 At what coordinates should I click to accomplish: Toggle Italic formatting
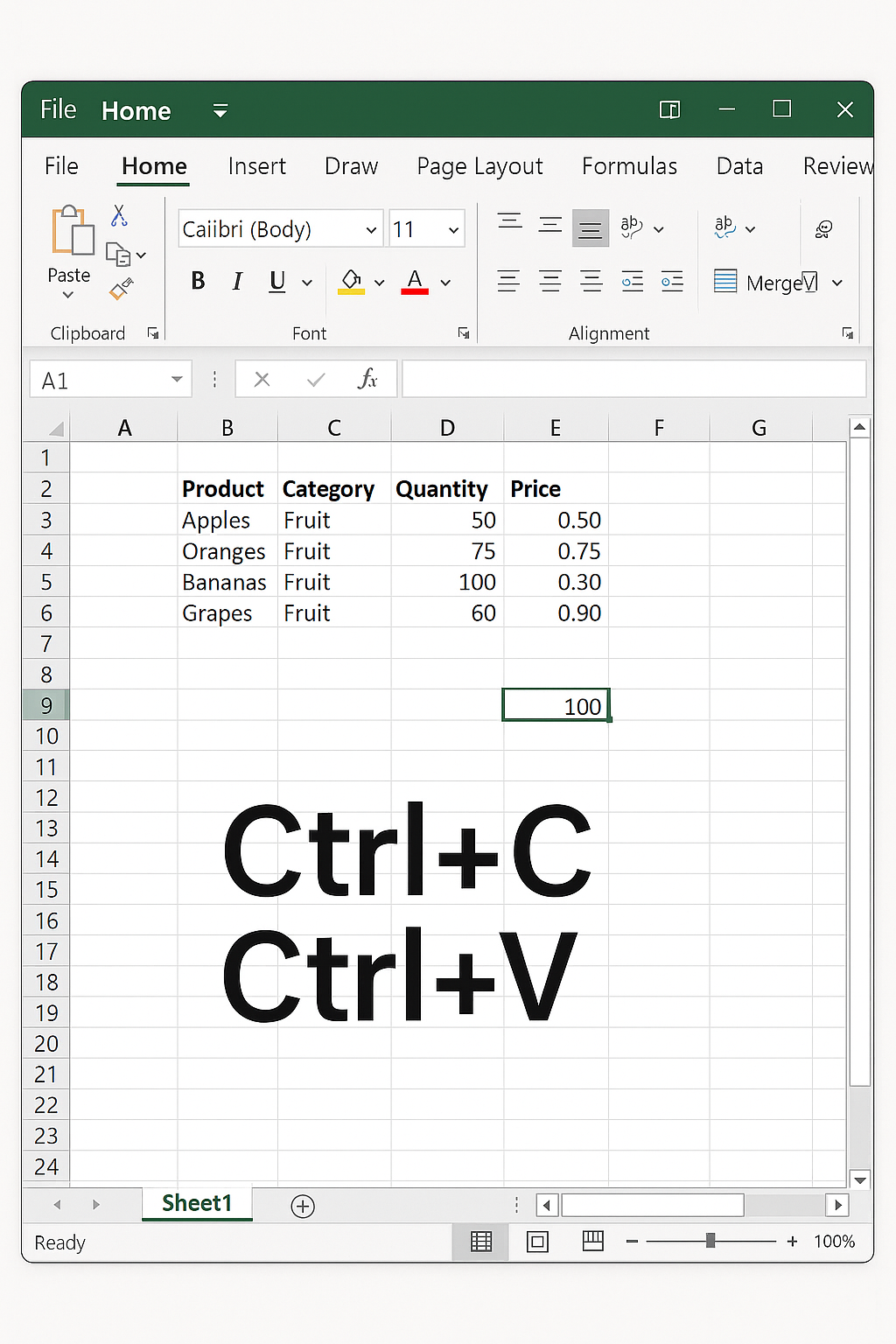(x=237, y=281)
